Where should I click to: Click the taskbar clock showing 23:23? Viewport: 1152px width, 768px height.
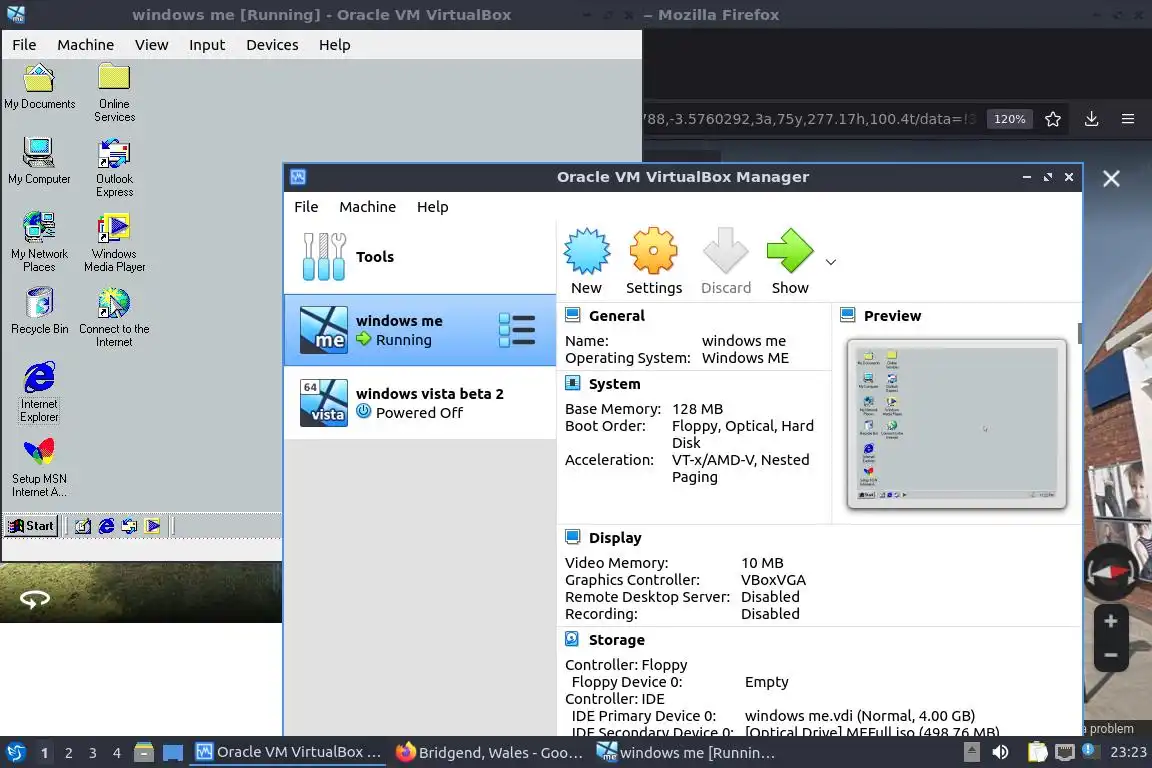pyautogui.click(x=1128, y=753)
